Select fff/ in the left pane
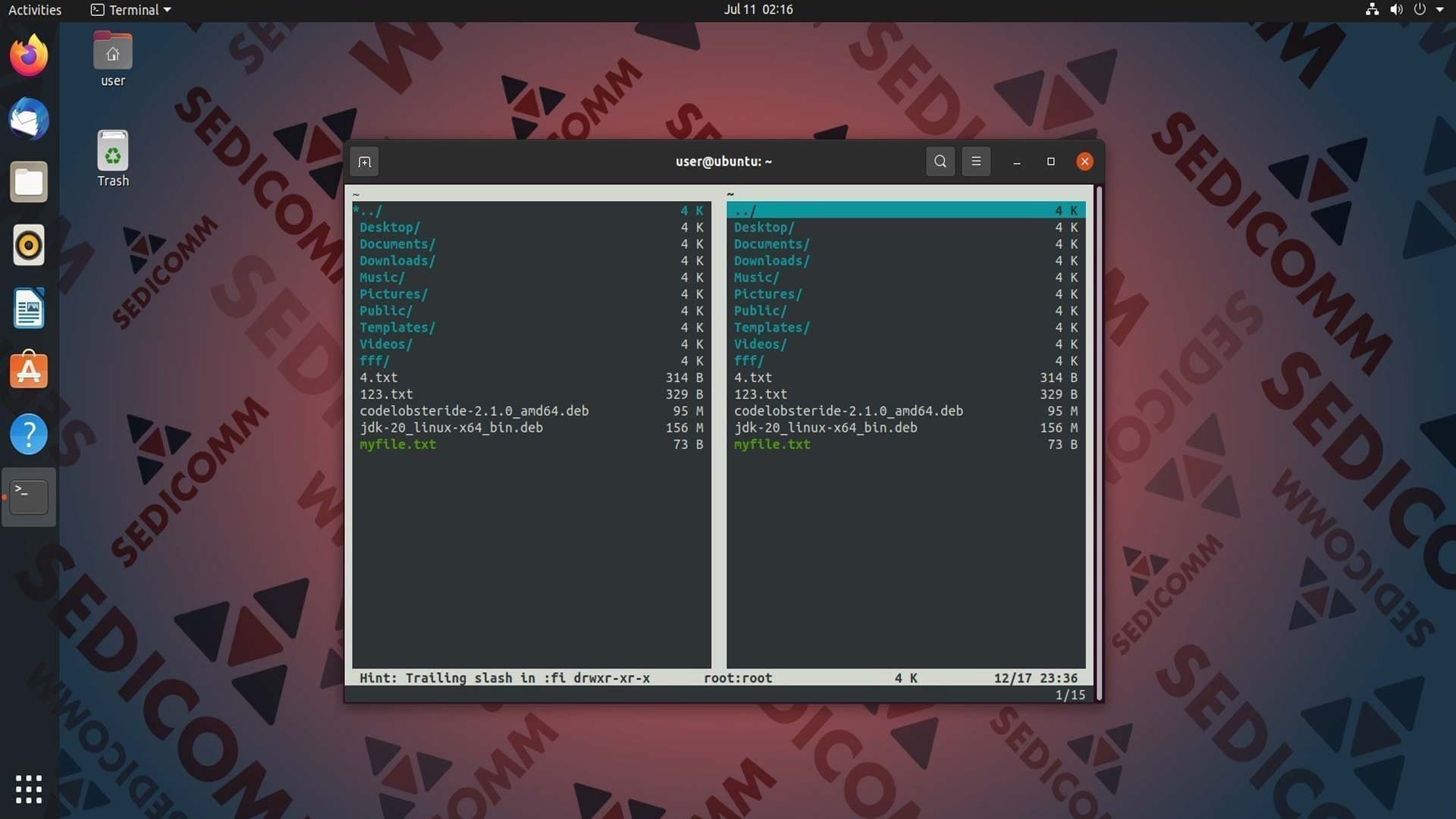The height and width of the screenshot is (819, 1456). [x=532, y=361]
